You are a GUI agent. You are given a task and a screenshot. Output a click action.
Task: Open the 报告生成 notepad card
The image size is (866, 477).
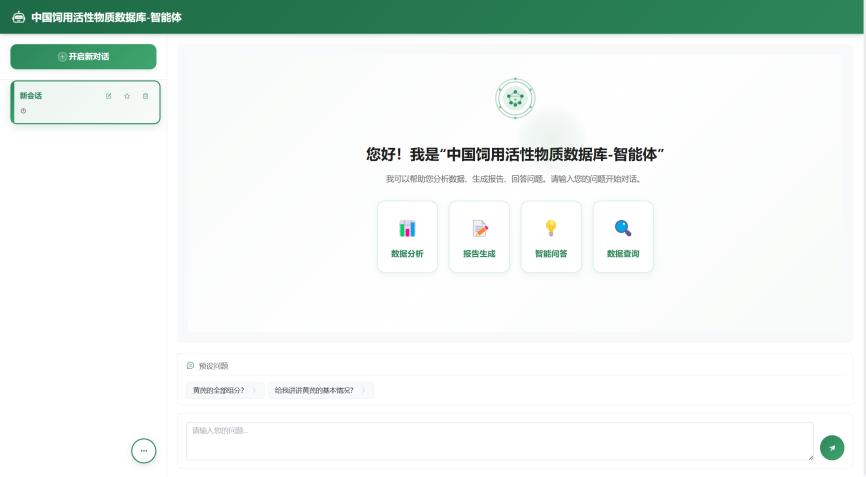[479, 237]
